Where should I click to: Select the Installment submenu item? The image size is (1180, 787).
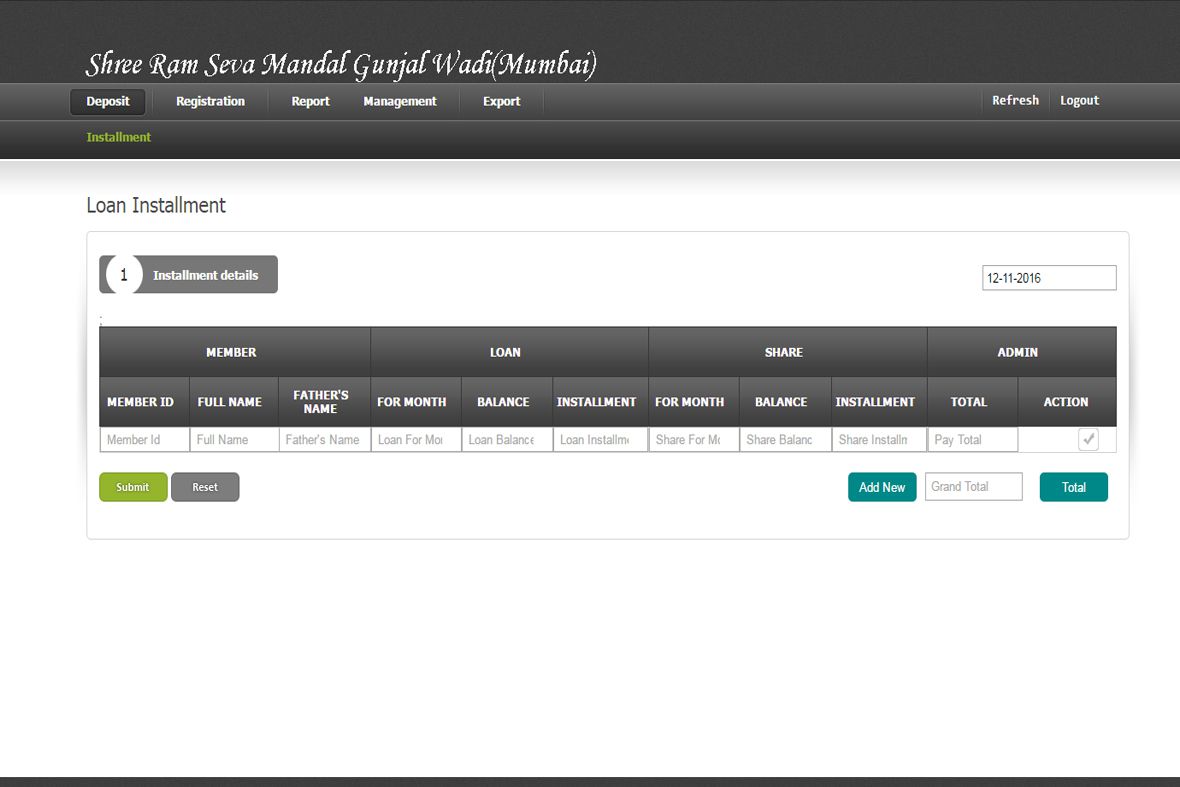pyautogui.click(x=119, y=138)
